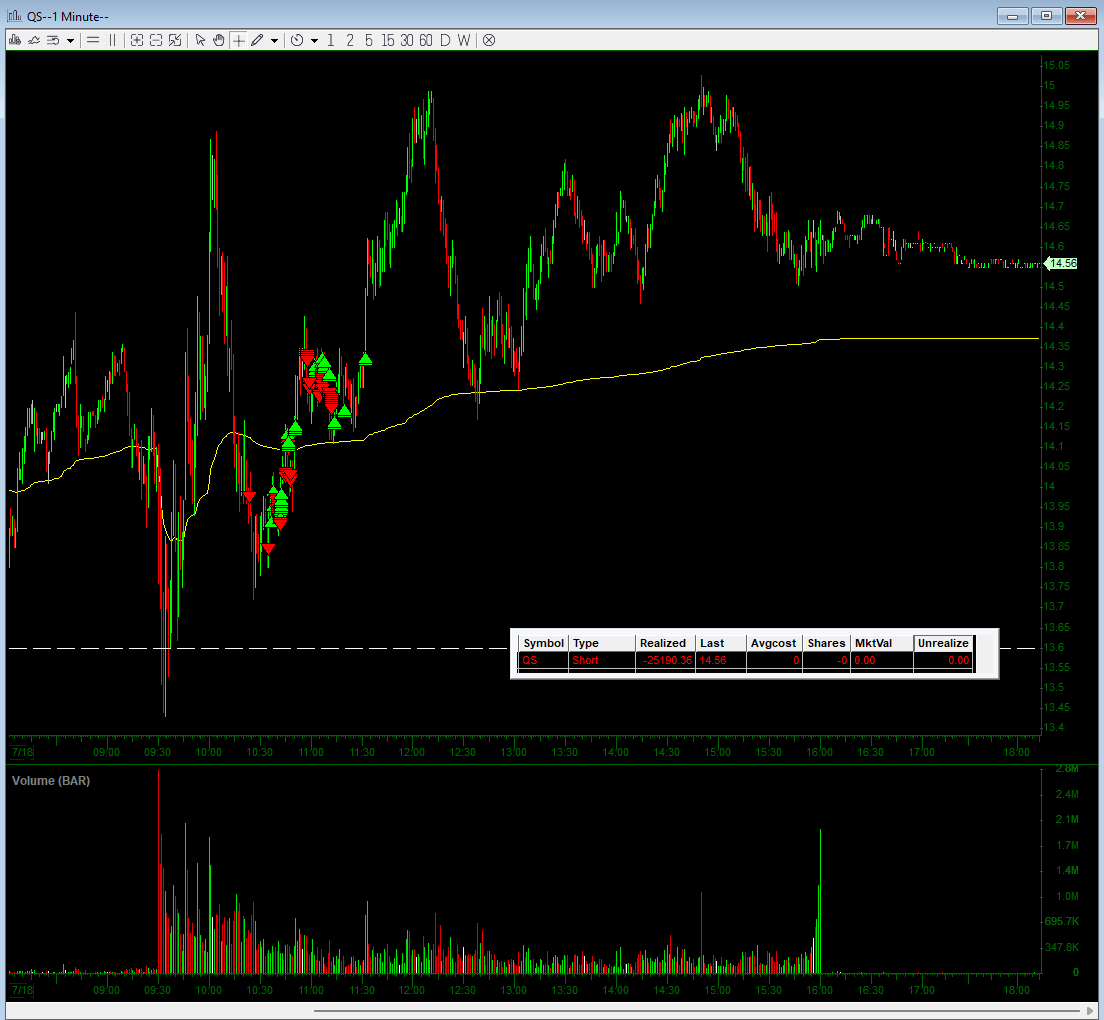
Task: Maximize the QS chart window
Action: point(1046,15)
